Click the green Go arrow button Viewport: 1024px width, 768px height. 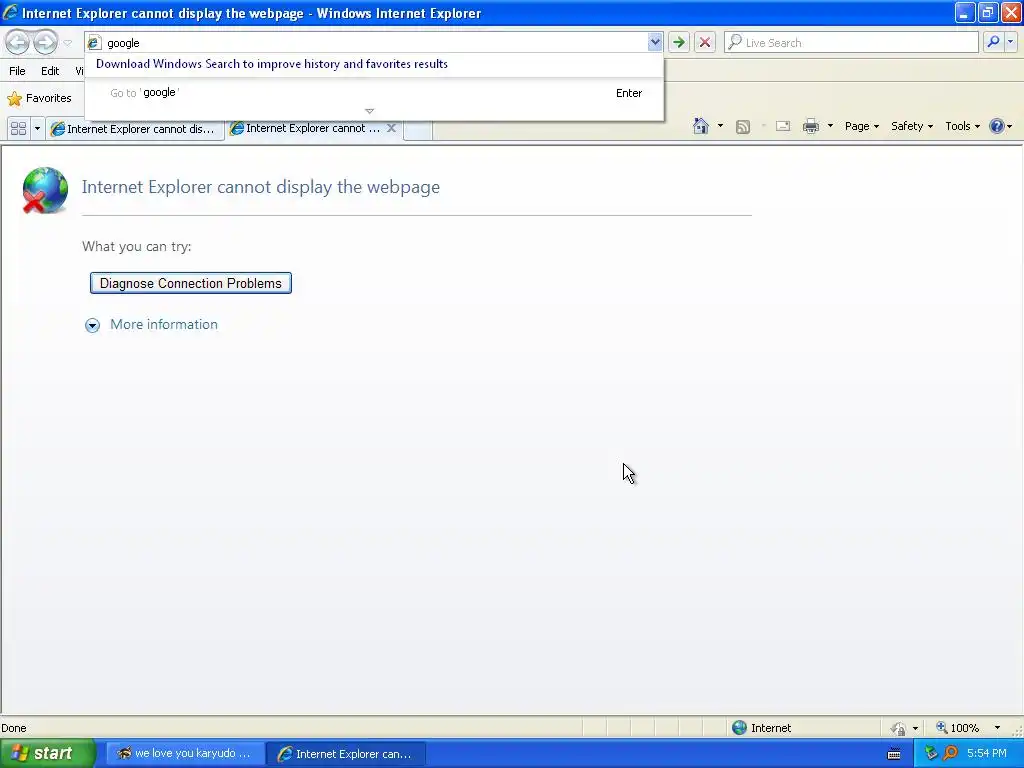679,42
